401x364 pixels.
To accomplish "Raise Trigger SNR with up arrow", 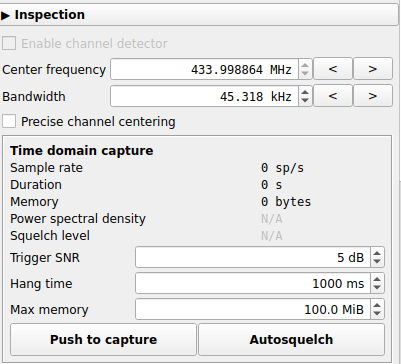I will point(377,253).
